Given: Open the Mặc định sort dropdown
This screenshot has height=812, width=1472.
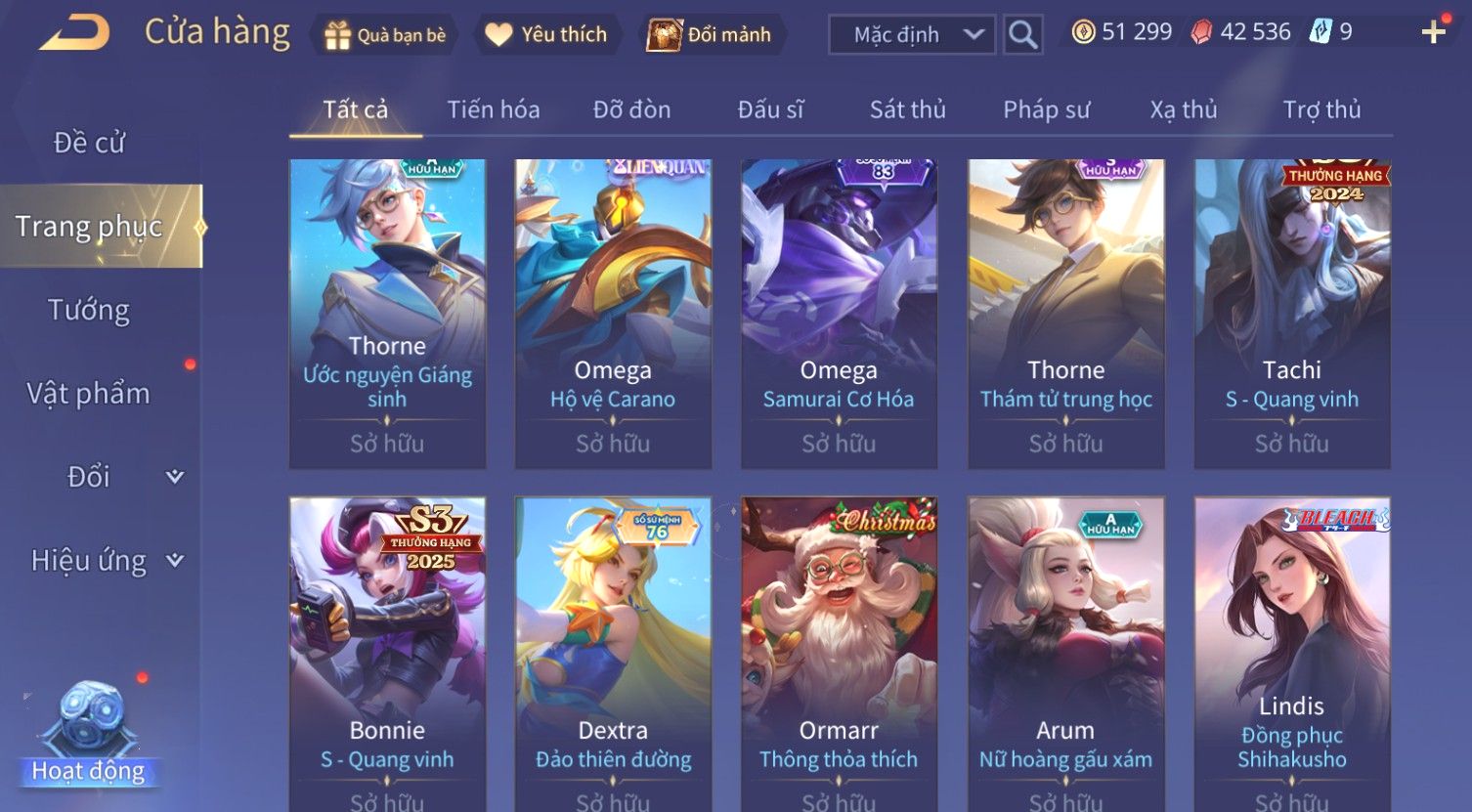Looking at the screenshot, I should [912, 35].
